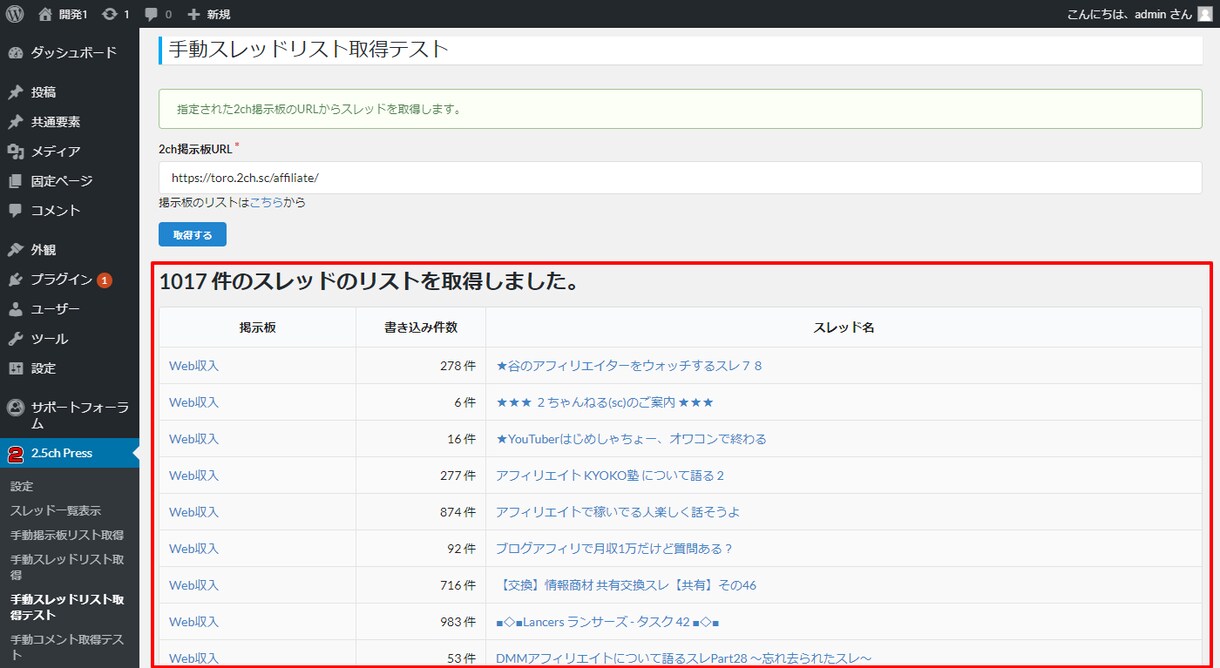Open the メディア menu label
Viewport: 1220px width, 668px height.
56,152
